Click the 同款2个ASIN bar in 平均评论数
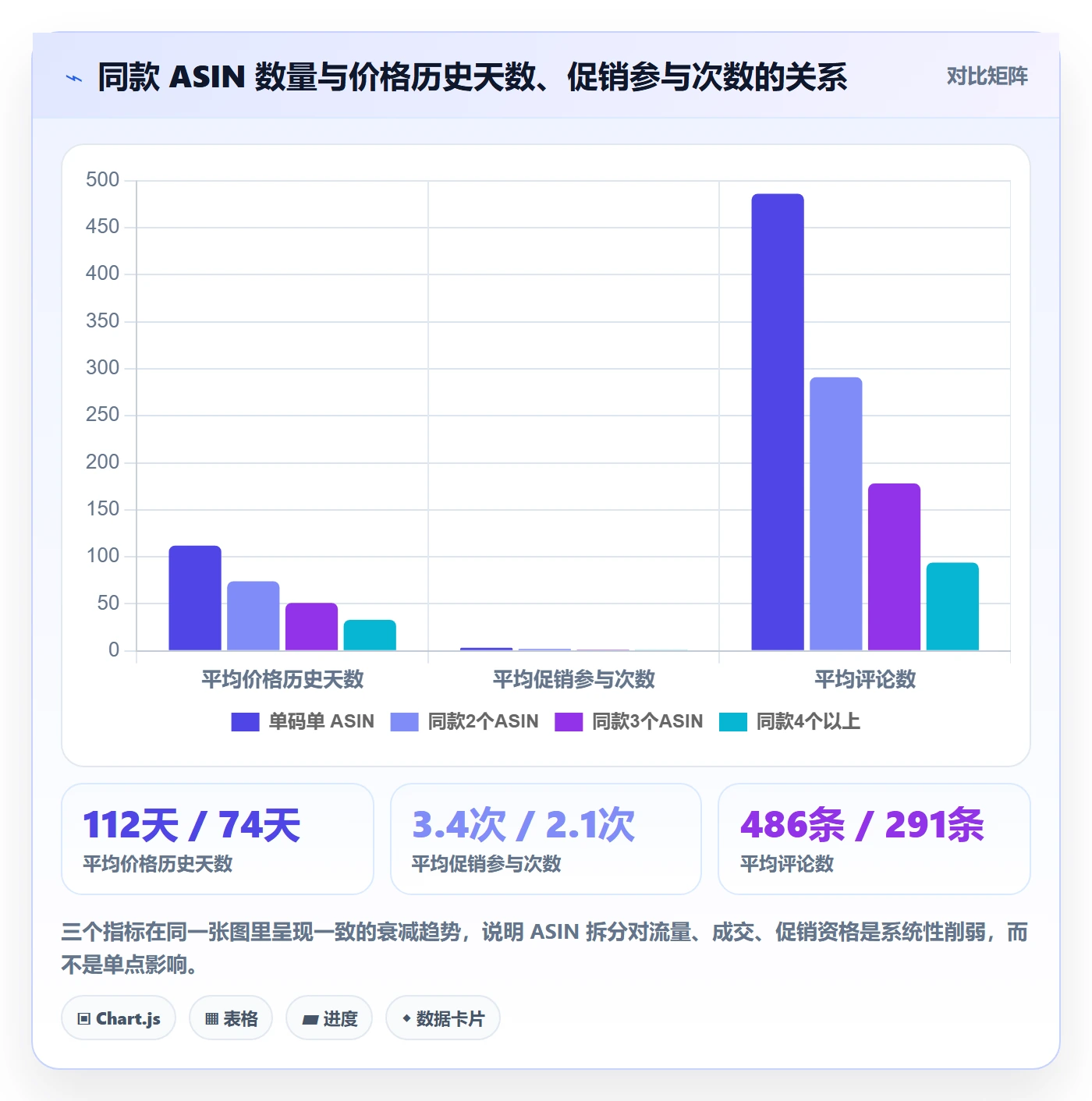 coord(836,514)
